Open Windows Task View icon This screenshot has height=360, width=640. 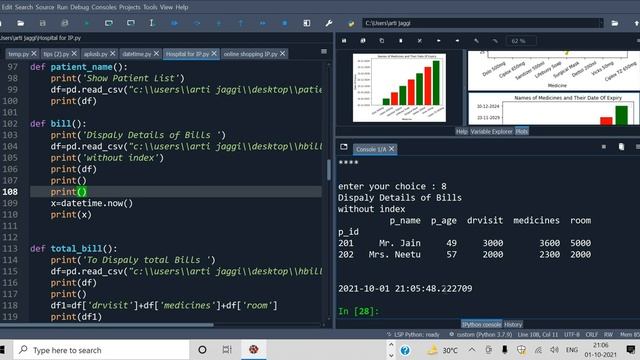tap(227, 350)
